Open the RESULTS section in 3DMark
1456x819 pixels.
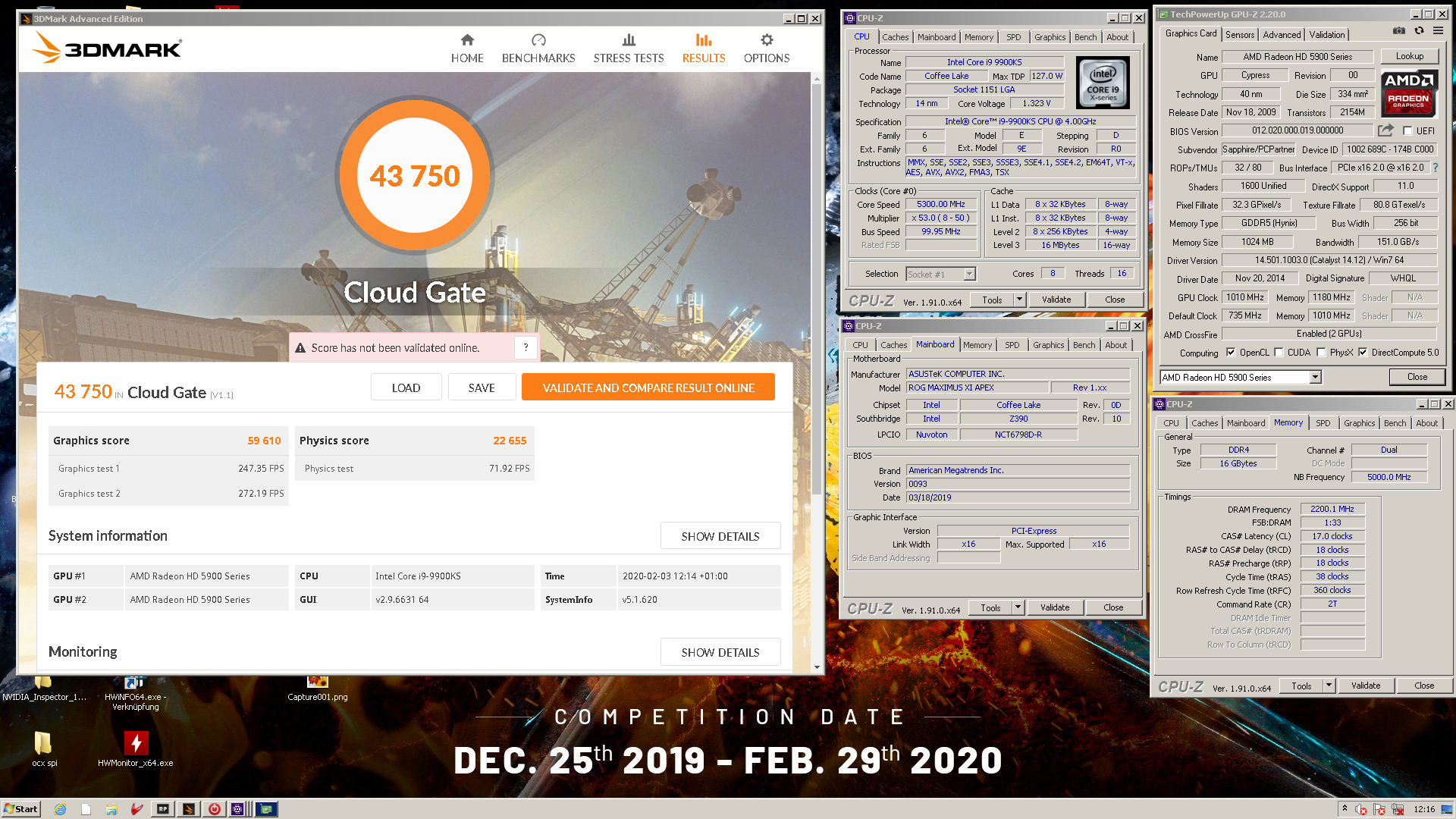[x=704, y=49]
